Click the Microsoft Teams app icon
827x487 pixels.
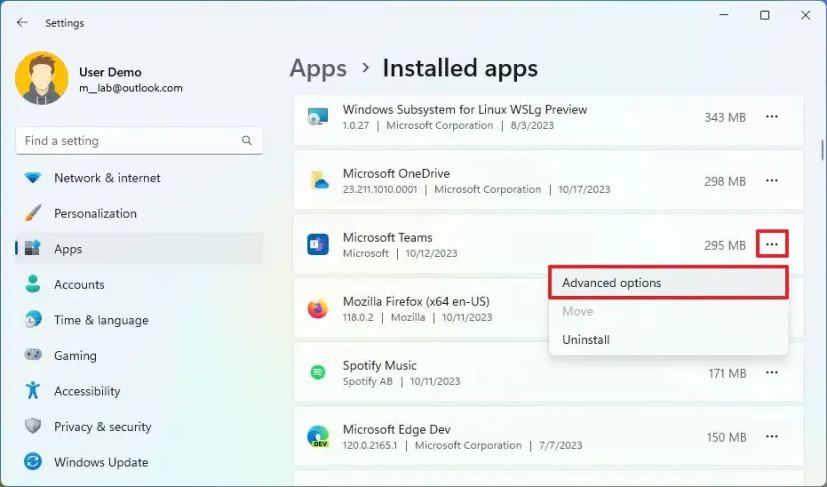click(x=318, y=244)
